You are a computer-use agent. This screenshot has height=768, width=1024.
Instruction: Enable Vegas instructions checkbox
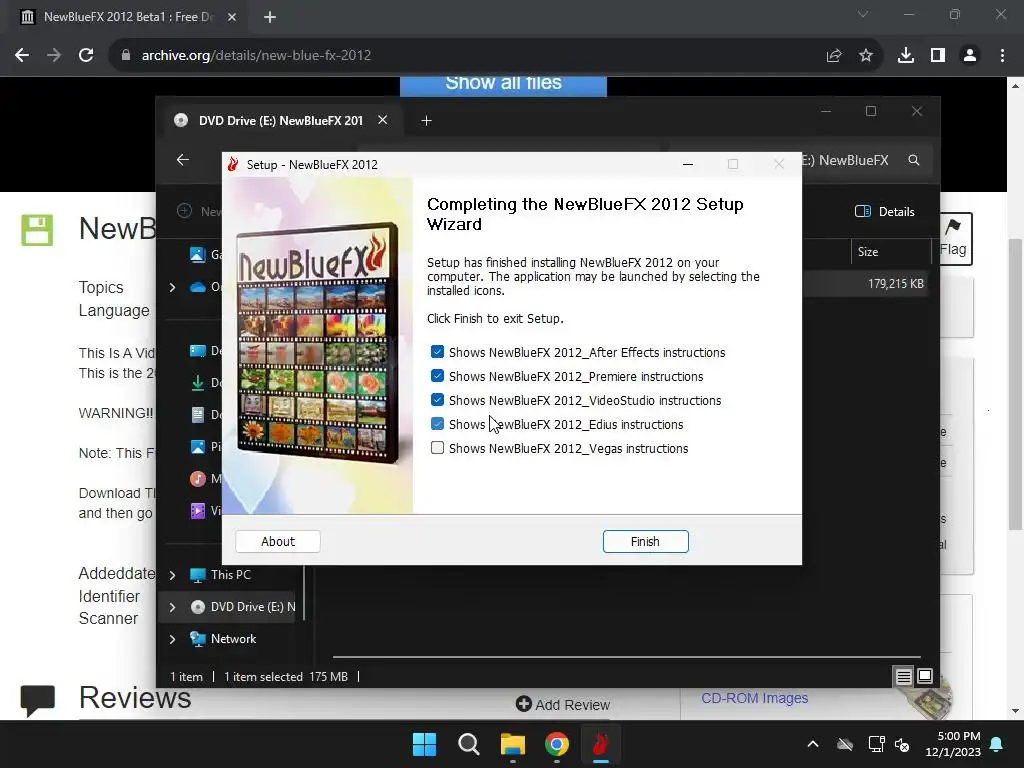pos(438,448)
